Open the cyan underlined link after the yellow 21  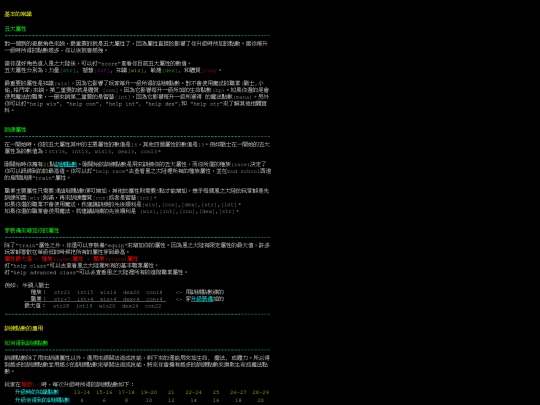coord(65,164)
